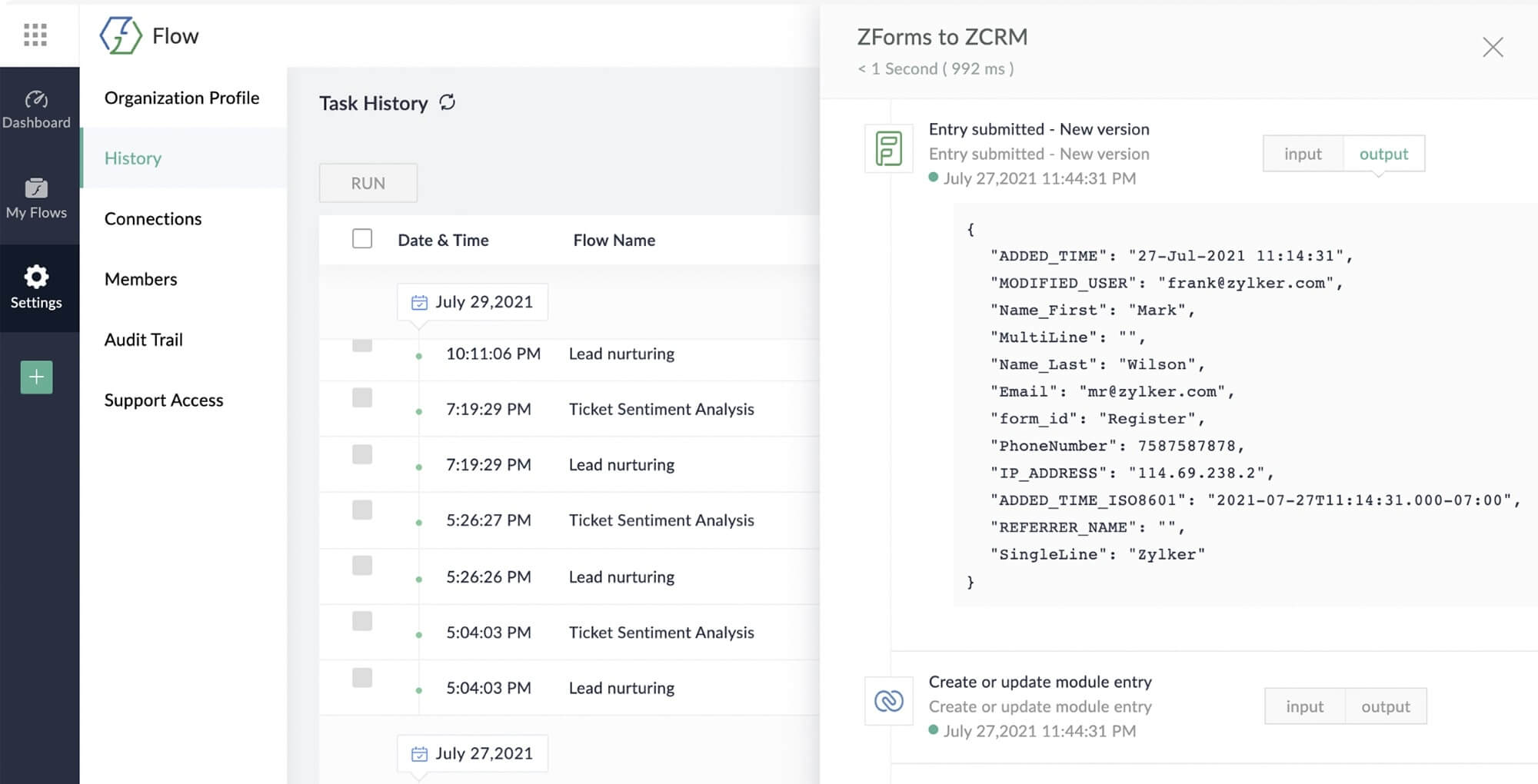
Task: Go to My Flows in sidebar
Action: 36,199
